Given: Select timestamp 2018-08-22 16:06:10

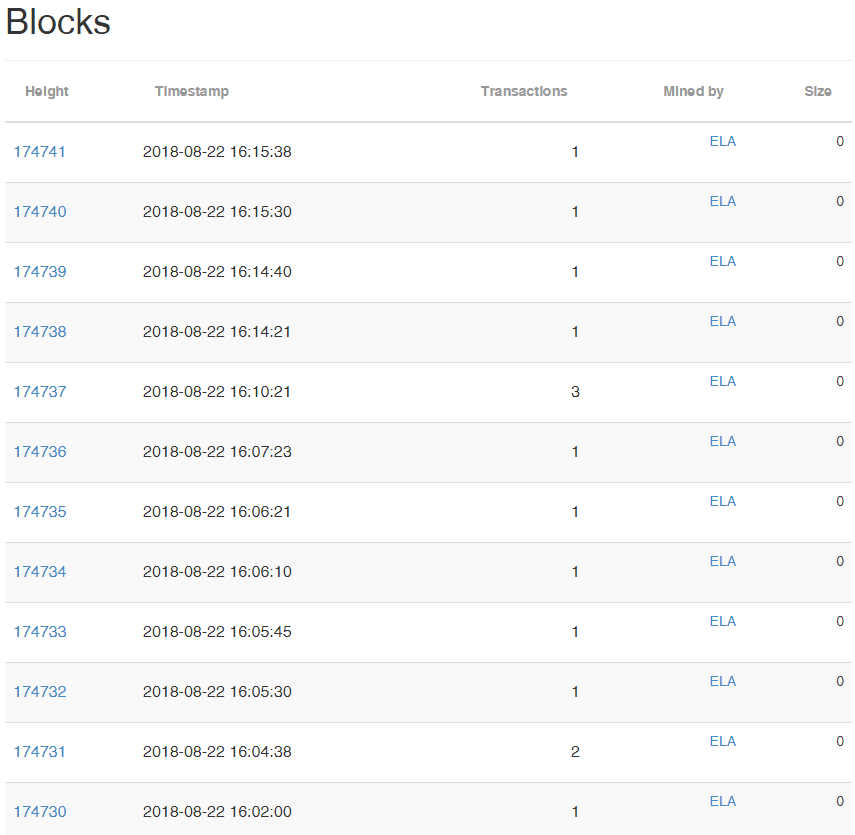Looking at the screenshot, I should point(217,572).
